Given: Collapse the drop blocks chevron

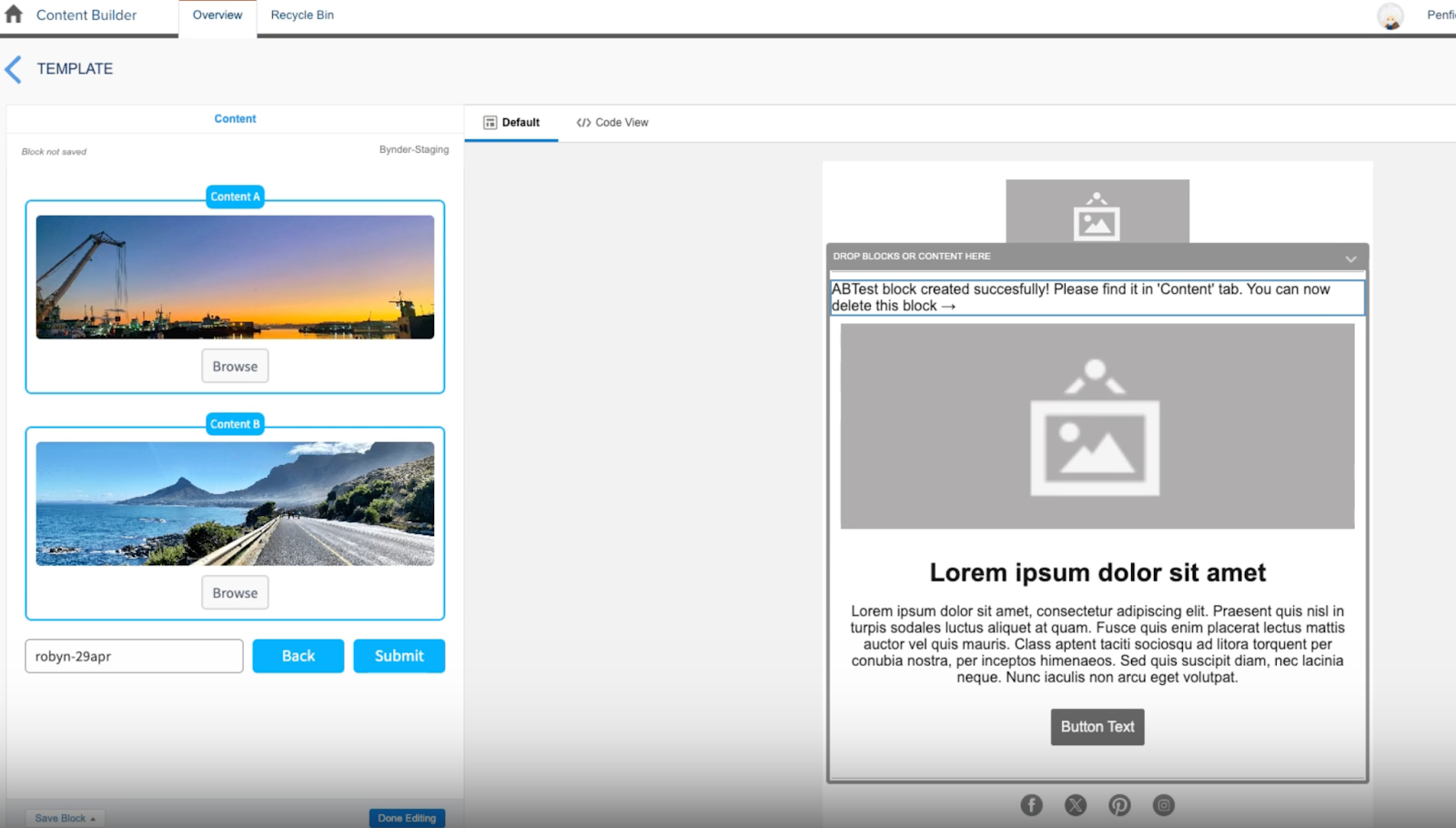Looking at the screenshot, I should (x=1350, y=258).
